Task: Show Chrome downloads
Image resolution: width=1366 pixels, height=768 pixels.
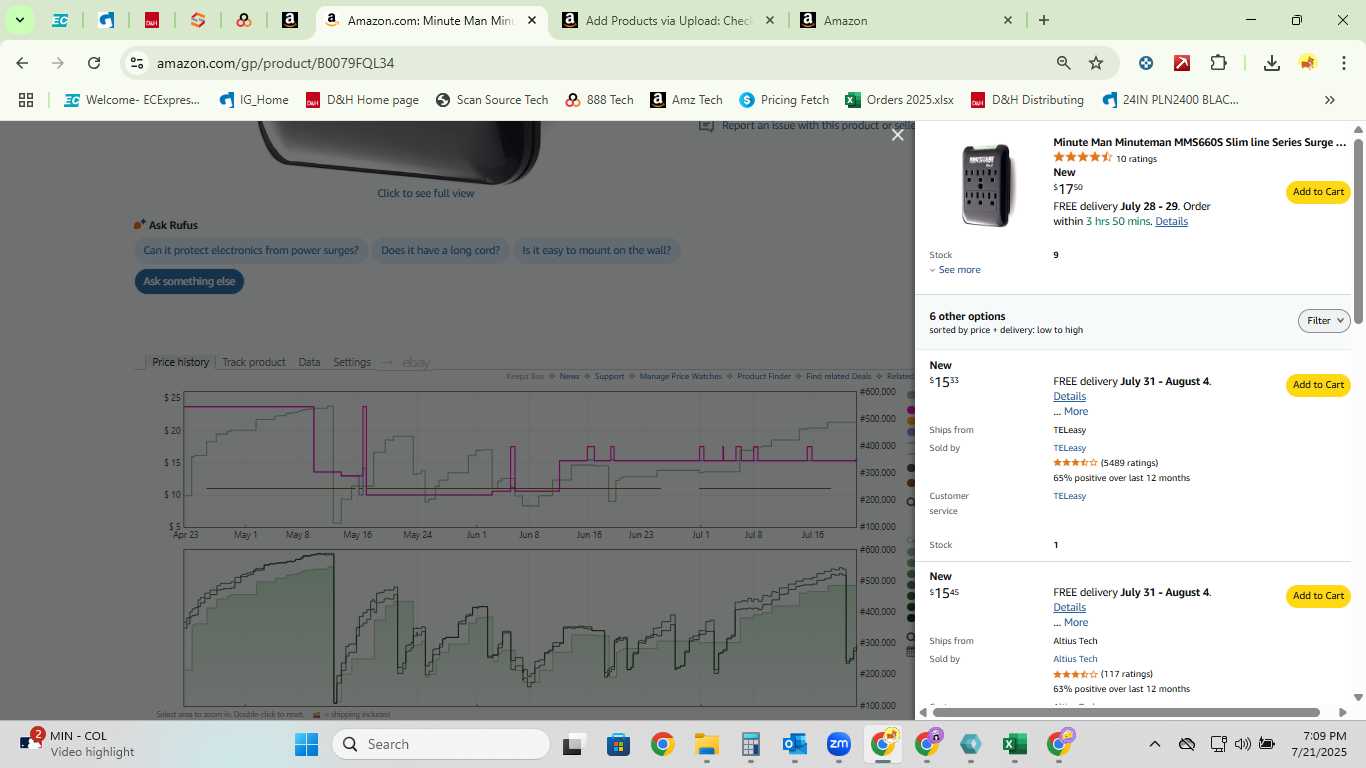Action: coord(1272,63)
